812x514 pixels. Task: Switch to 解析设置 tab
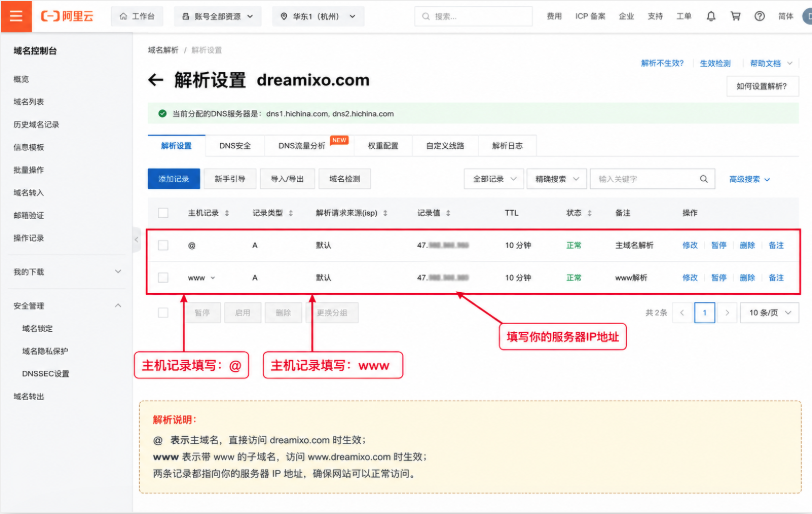point(176,146)
